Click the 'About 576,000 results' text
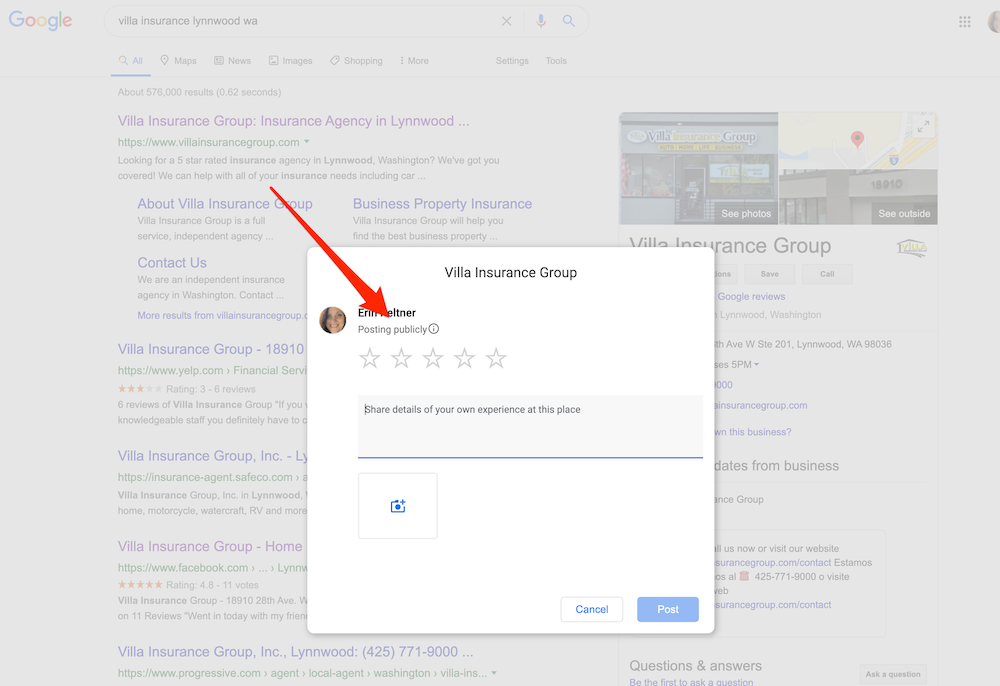The width and height of the screenshot is (1000, 686). tap(200, 92)
